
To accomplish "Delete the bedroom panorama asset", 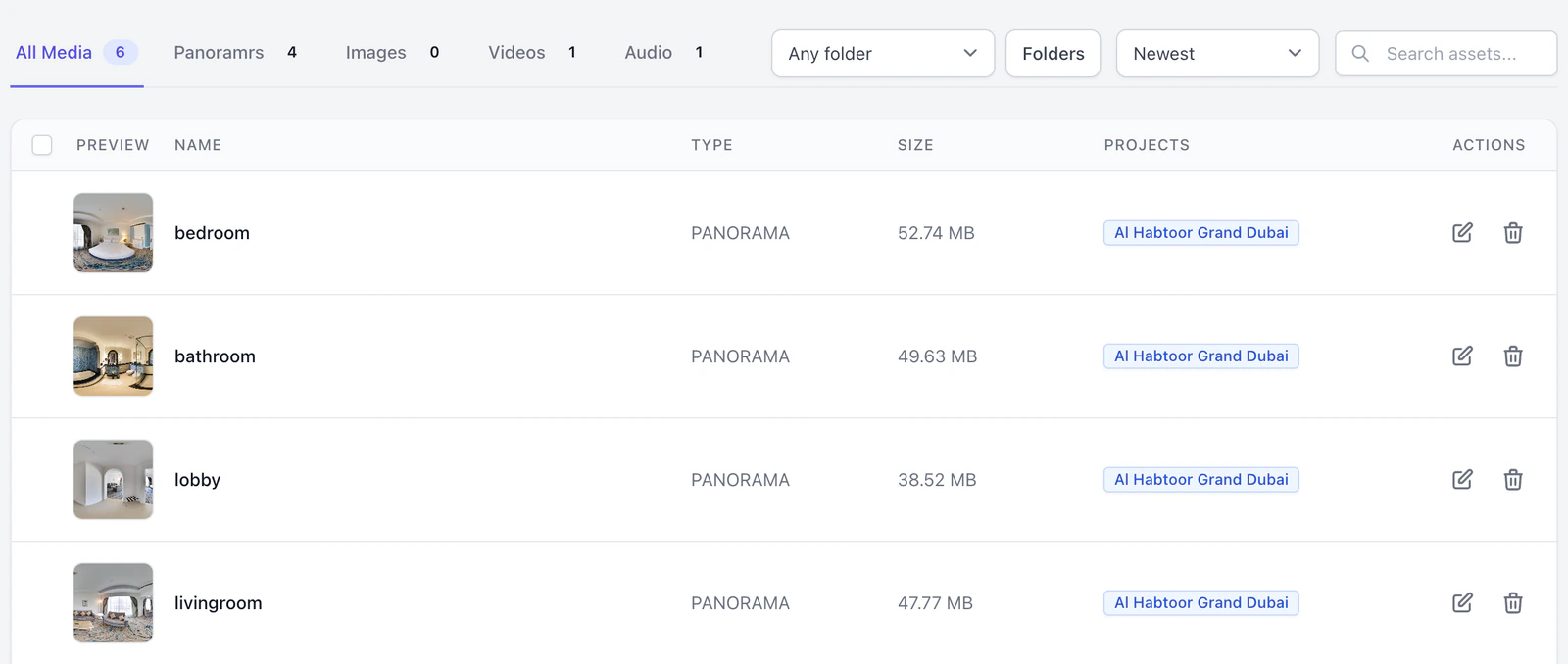I will tap(1513, 232).
